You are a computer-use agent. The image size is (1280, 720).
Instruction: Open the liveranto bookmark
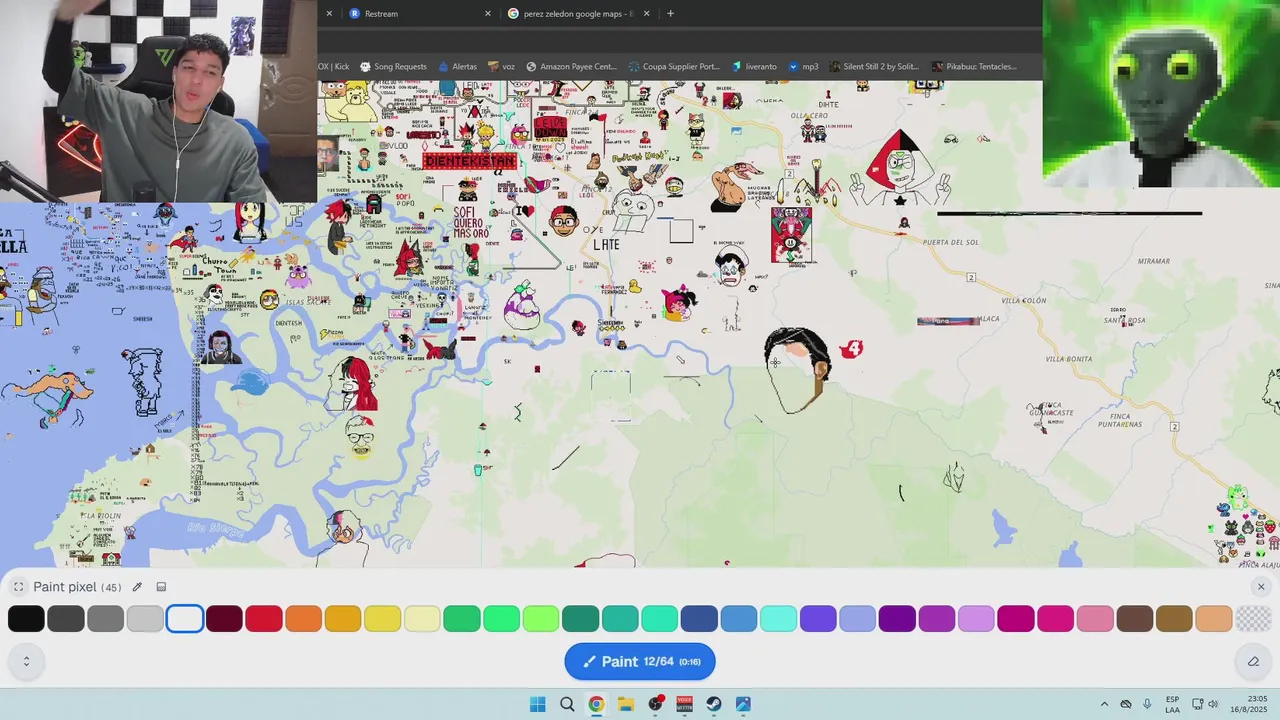click(754, 67)
